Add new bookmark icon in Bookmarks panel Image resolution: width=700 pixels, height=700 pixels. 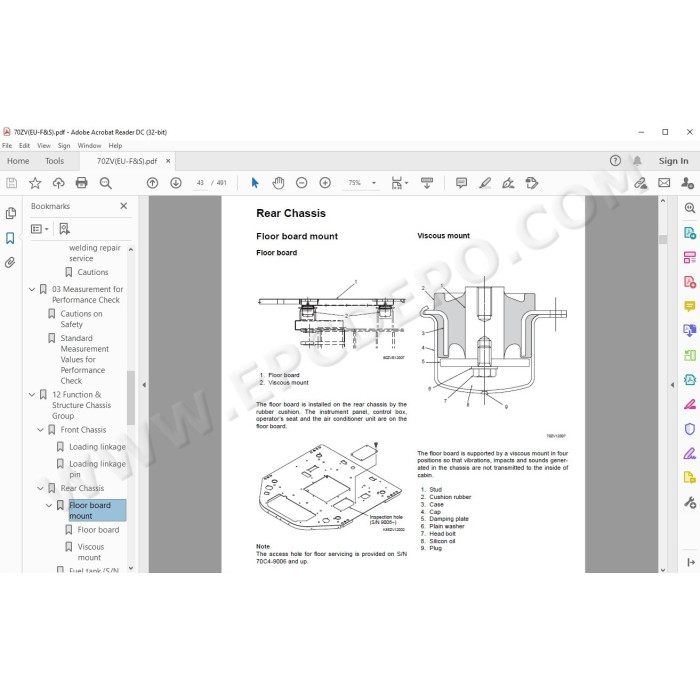pos(64,229)
